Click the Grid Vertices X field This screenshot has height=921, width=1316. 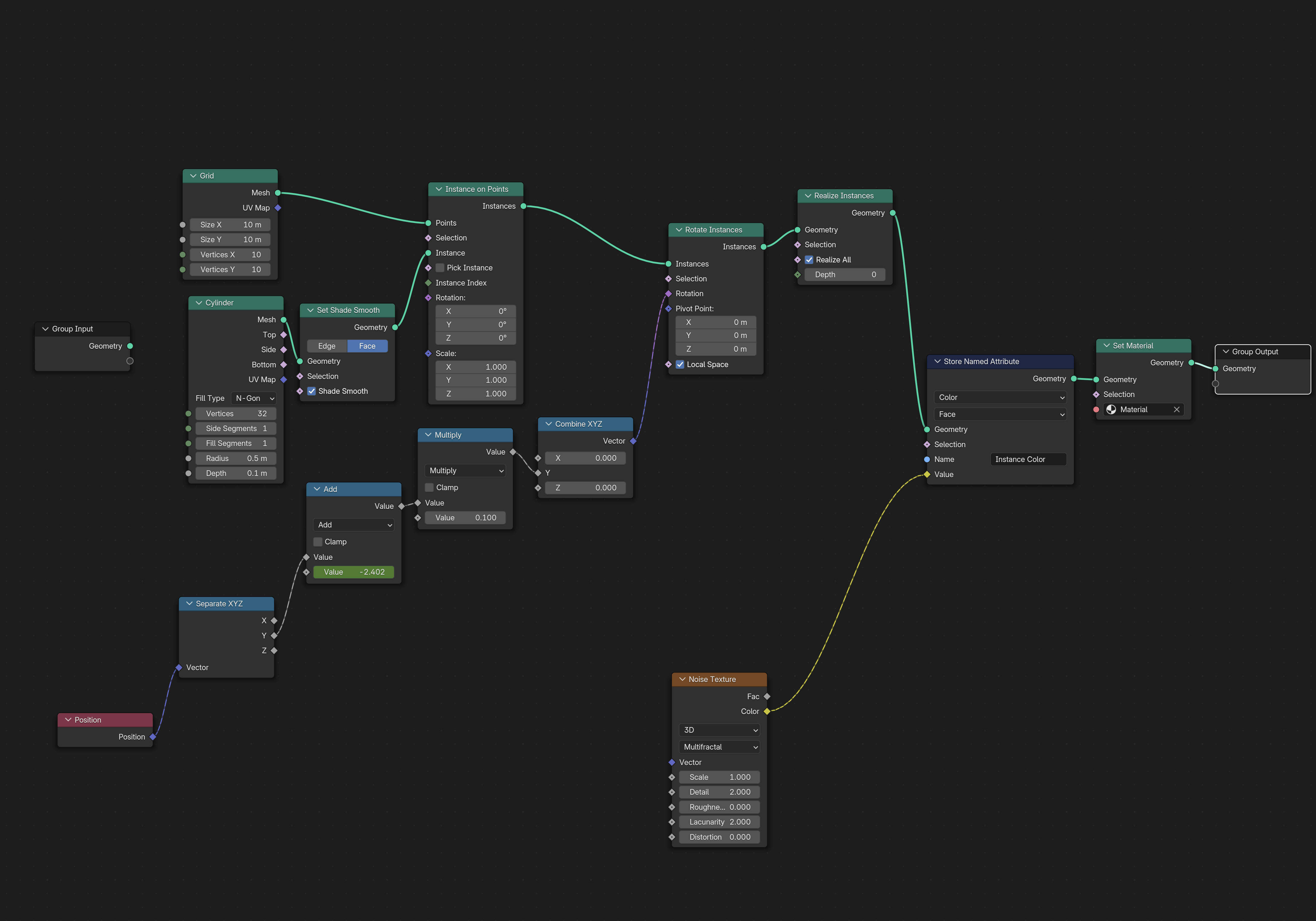coord(230,255)
